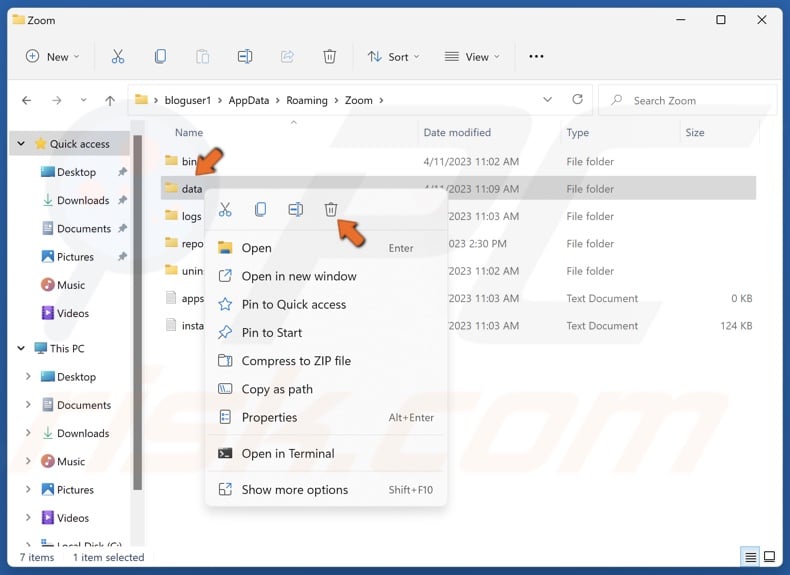Choose Show more options
Viewport: 790px width, 575px height.
pos(326,490)
